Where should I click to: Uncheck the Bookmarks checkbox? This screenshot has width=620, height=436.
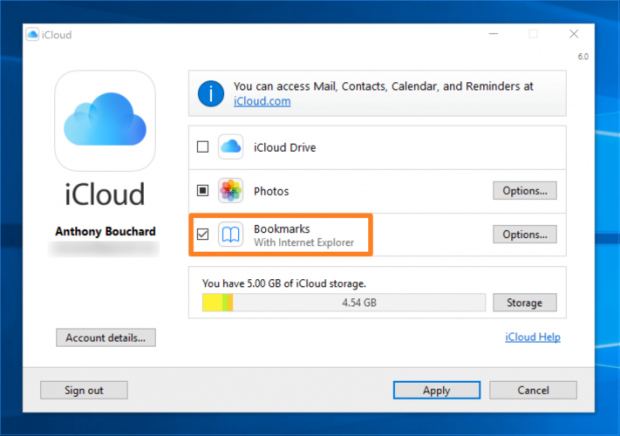203,235
